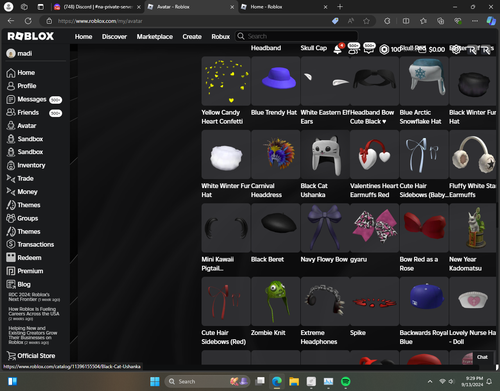500x391 pixels.
Task: Add page to browser favorites star
Action: (366, 21)
